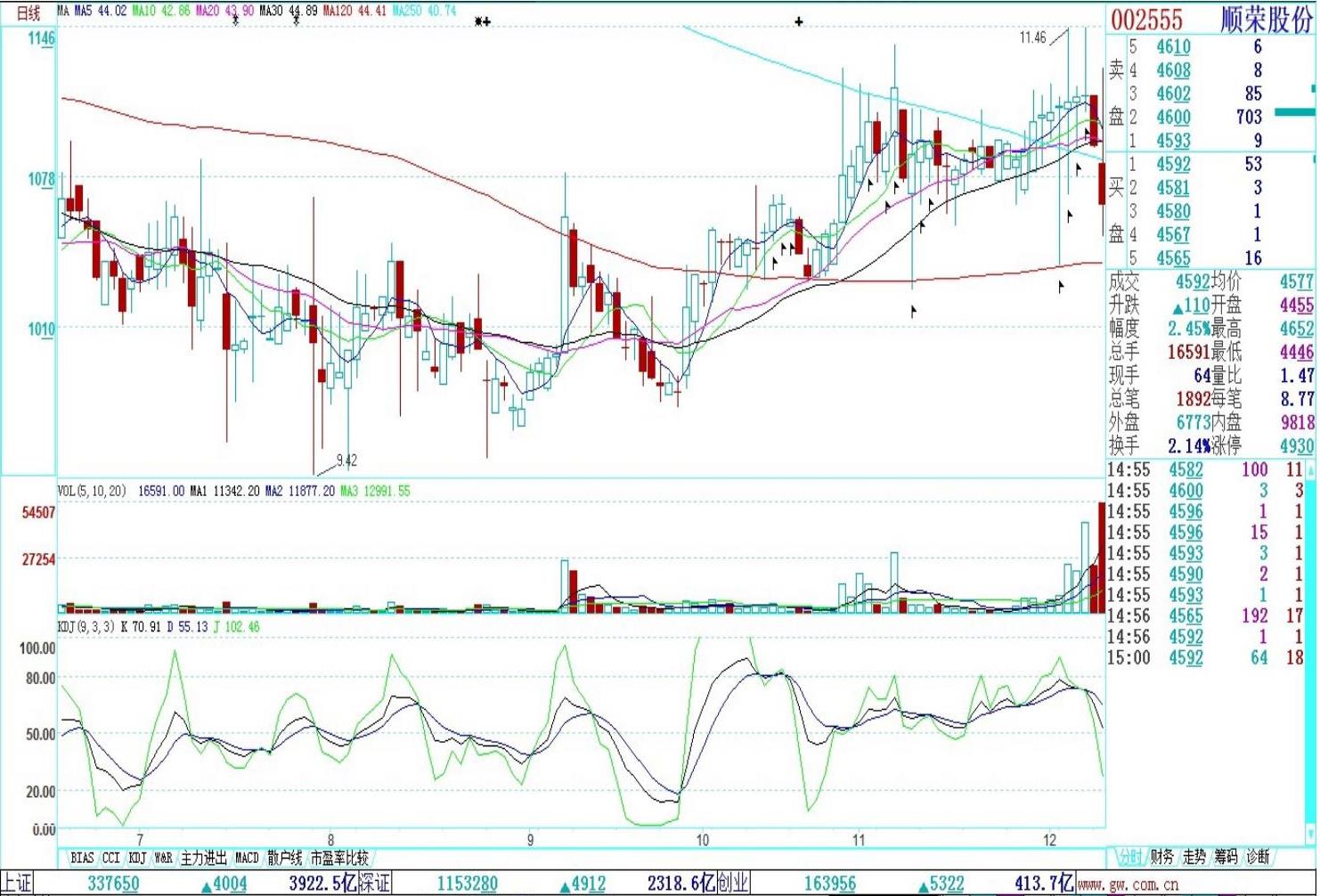Click the sell level 3 price 4602

pyautogui.click(x=1173, y=94)
